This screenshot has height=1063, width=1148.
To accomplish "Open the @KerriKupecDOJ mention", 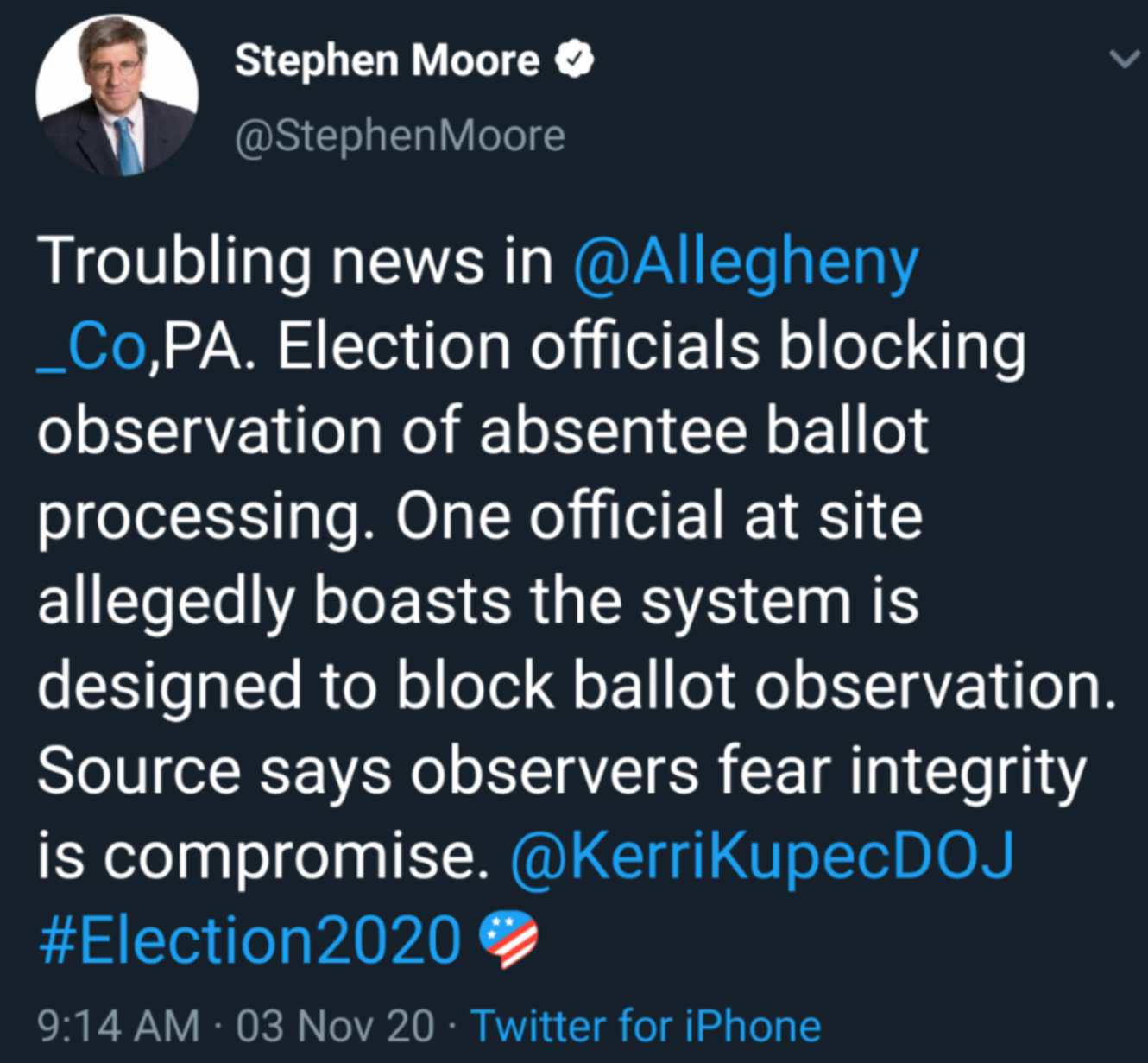I will pos(761,855).
